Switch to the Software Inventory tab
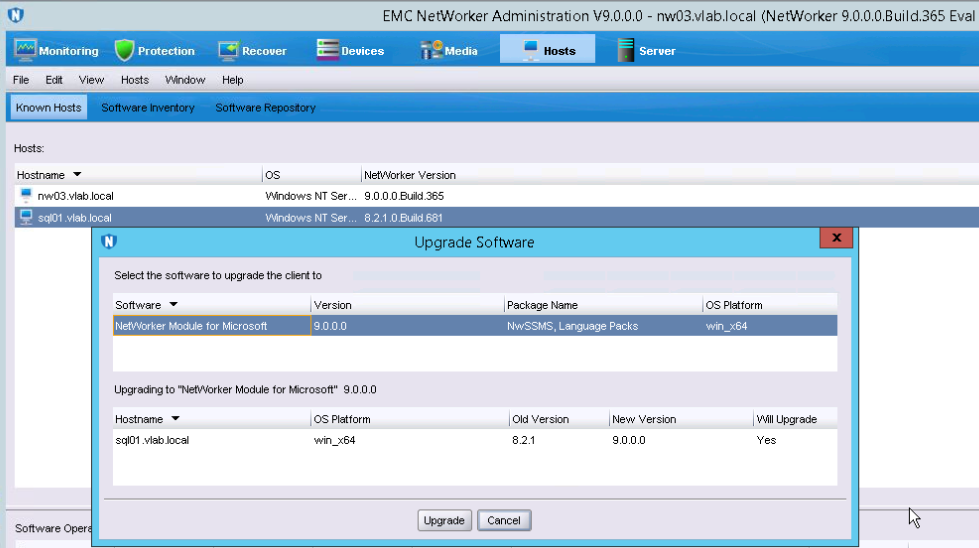Image resolution: width=979 pixels, height=548 pixels. 148,107
